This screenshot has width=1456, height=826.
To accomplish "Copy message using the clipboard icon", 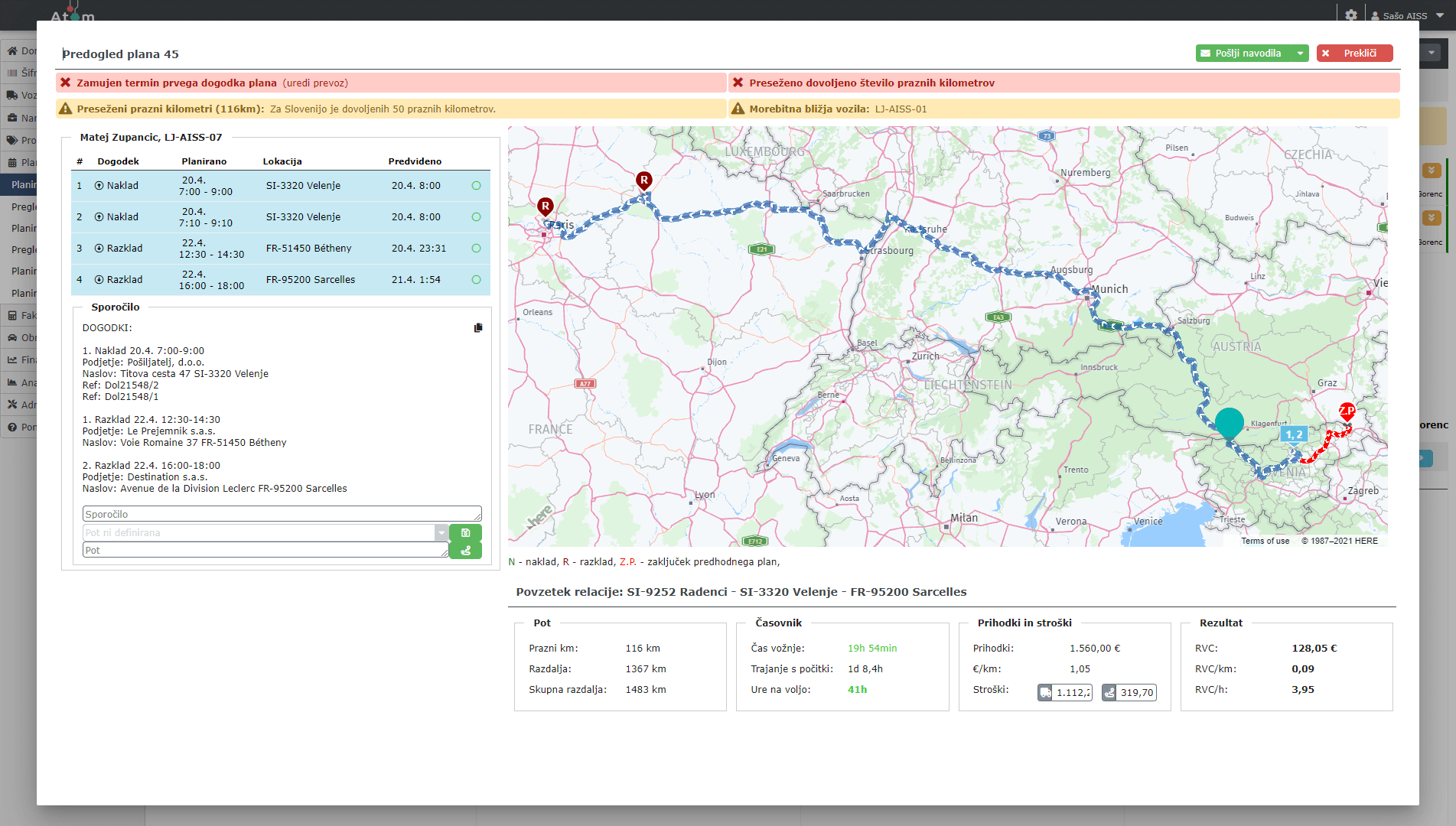I will [478, 327].
